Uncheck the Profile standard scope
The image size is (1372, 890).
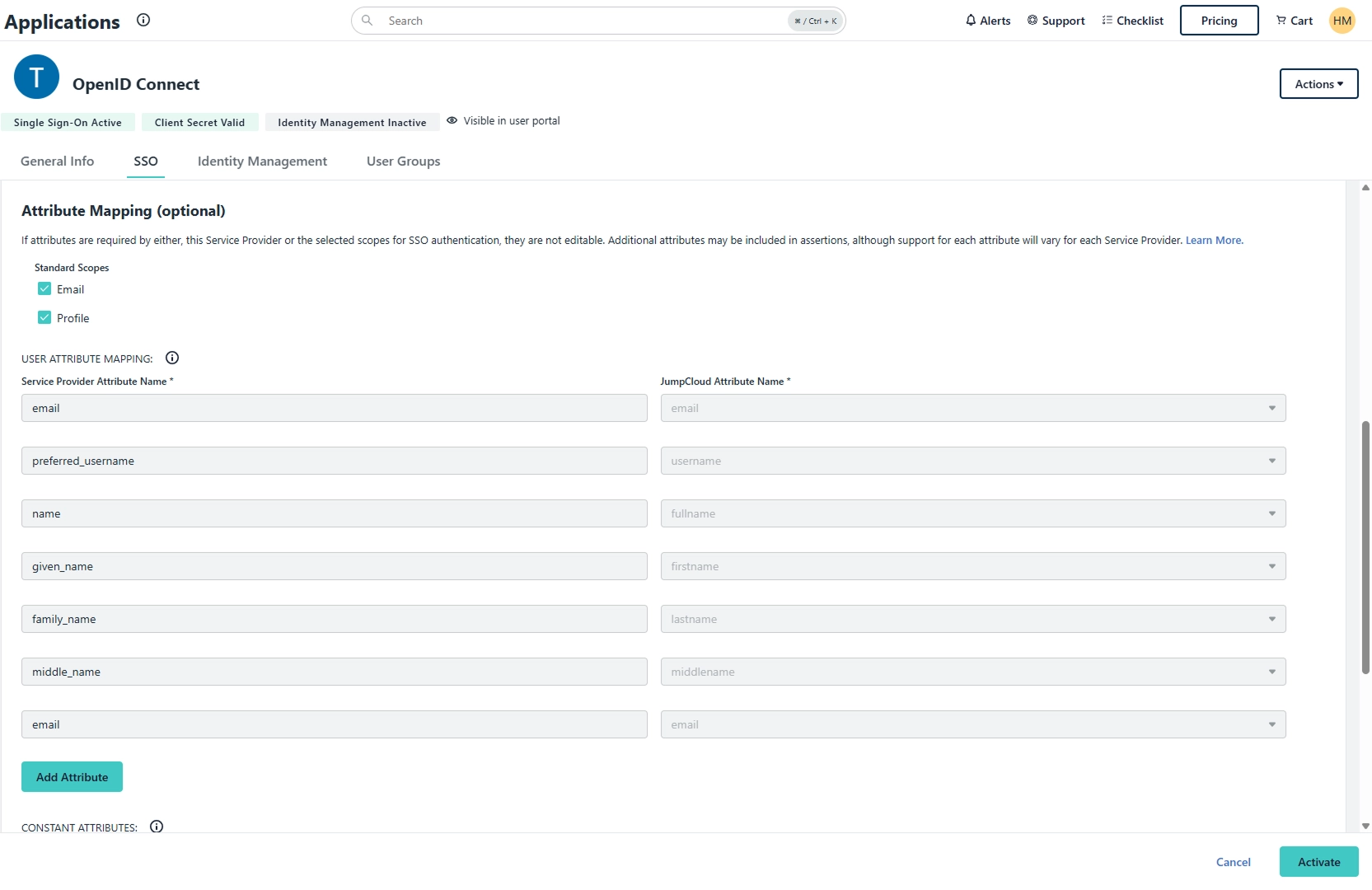(x=44, y=318)
